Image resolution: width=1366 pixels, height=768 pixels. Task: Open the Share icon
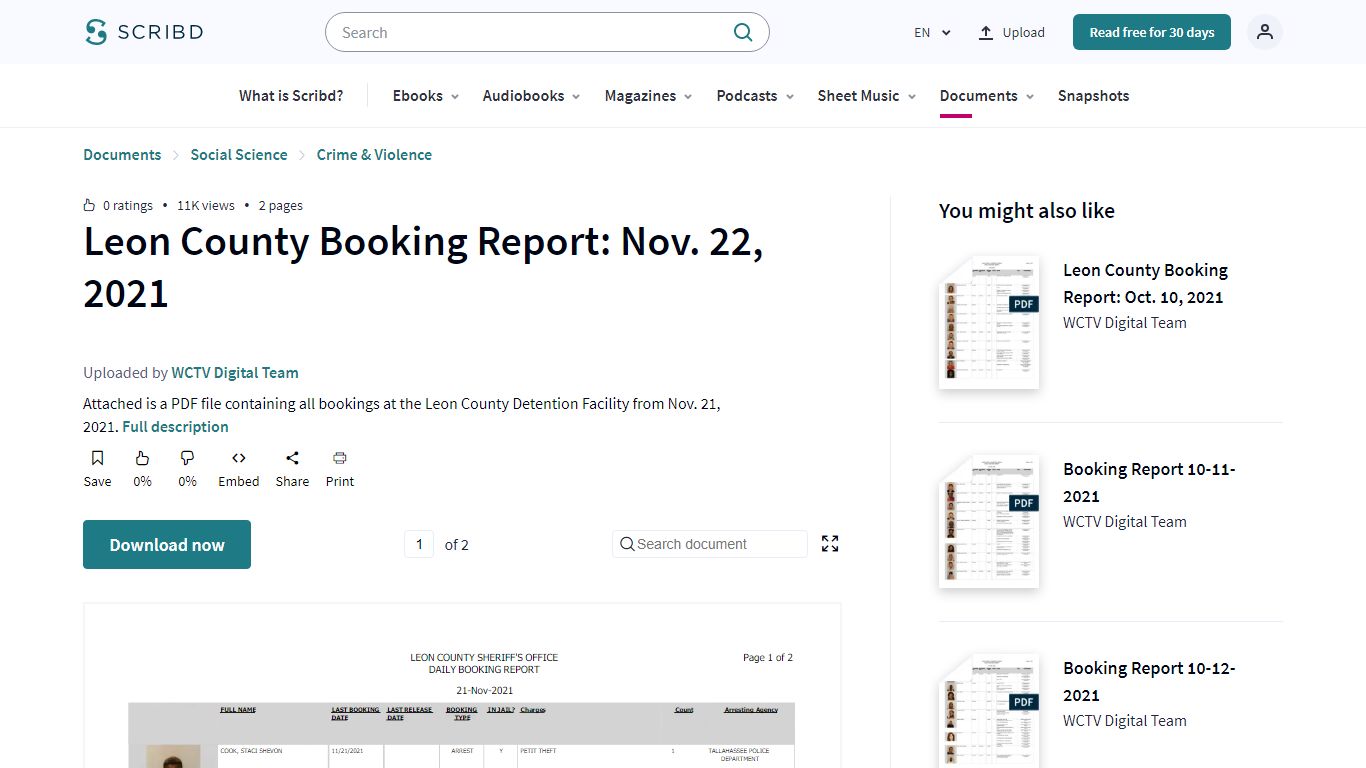tap(292, 458)
